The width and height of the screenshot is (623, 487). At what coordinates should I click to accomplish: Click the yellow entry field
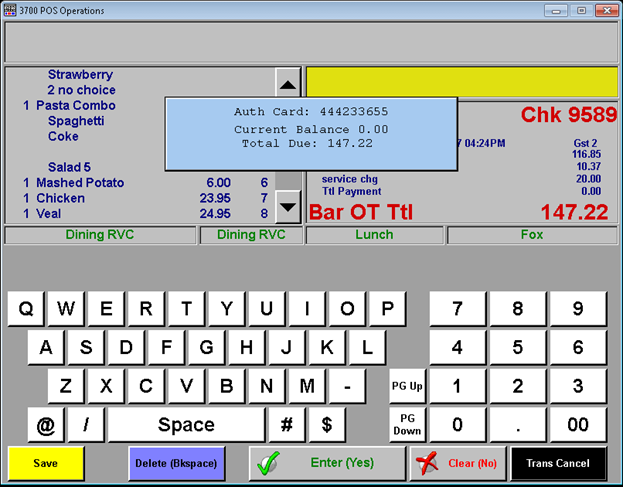[461, 82]
